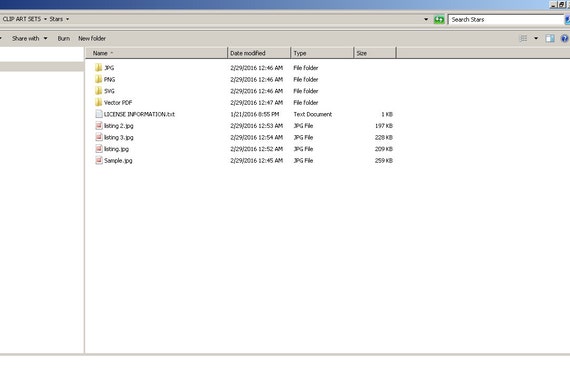570x370 pixels.
Task: Select the listing 2.jpg file icon
Action: tap(99, 126)
